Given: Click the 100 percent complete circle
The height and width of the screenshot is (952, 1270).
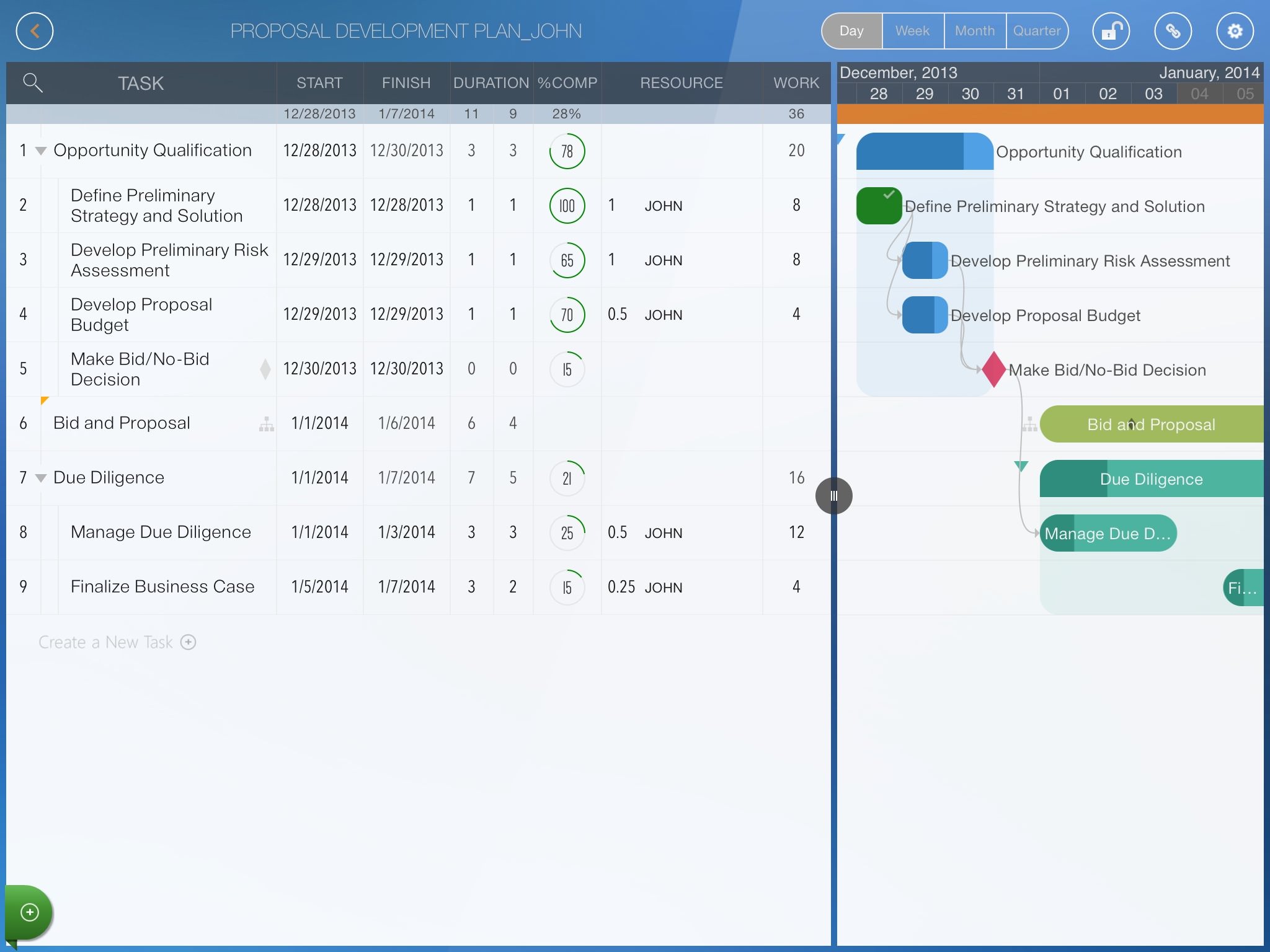Looking at the screenshot, I should 567,206.
